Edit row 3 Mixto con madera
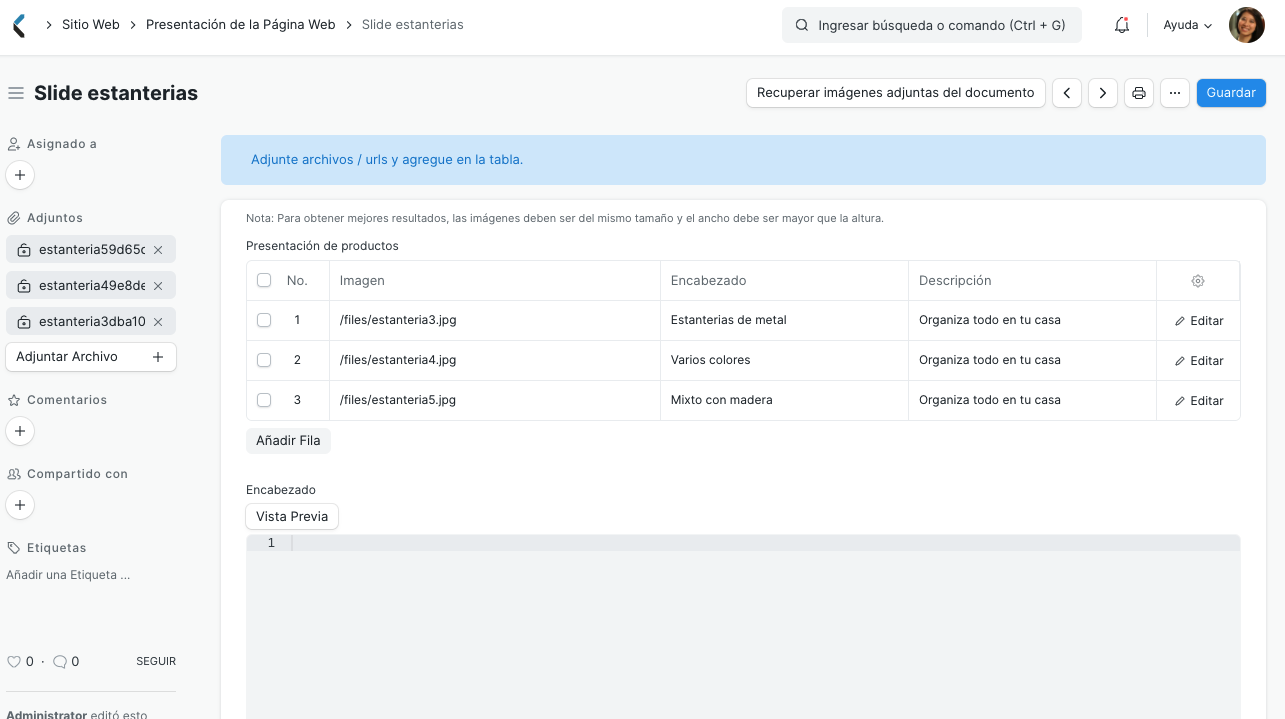Image resolution: width=1285 pixels, height=719 pixels. pos(1199,401)
